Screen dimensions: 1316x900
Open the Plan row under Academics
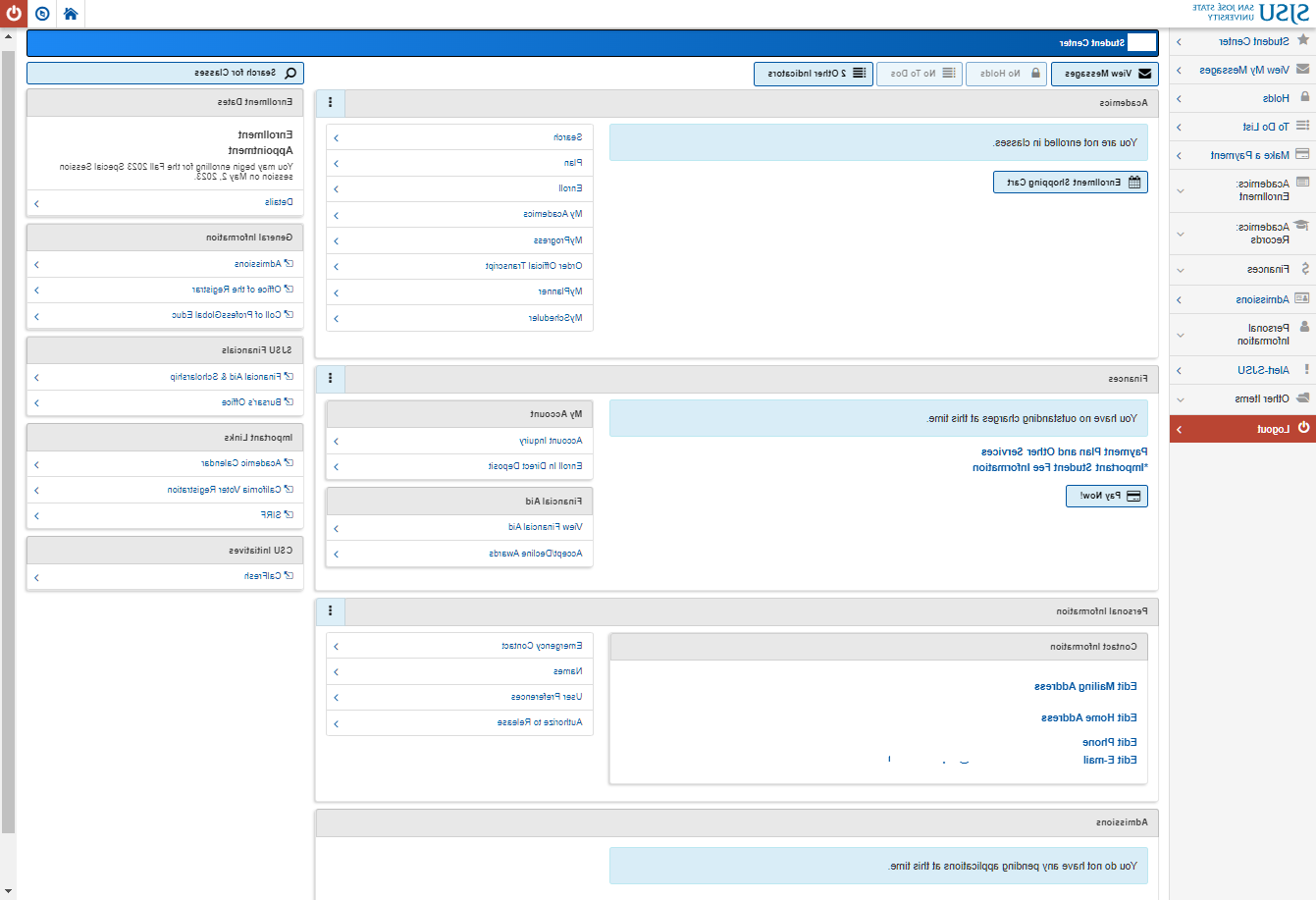459,163
